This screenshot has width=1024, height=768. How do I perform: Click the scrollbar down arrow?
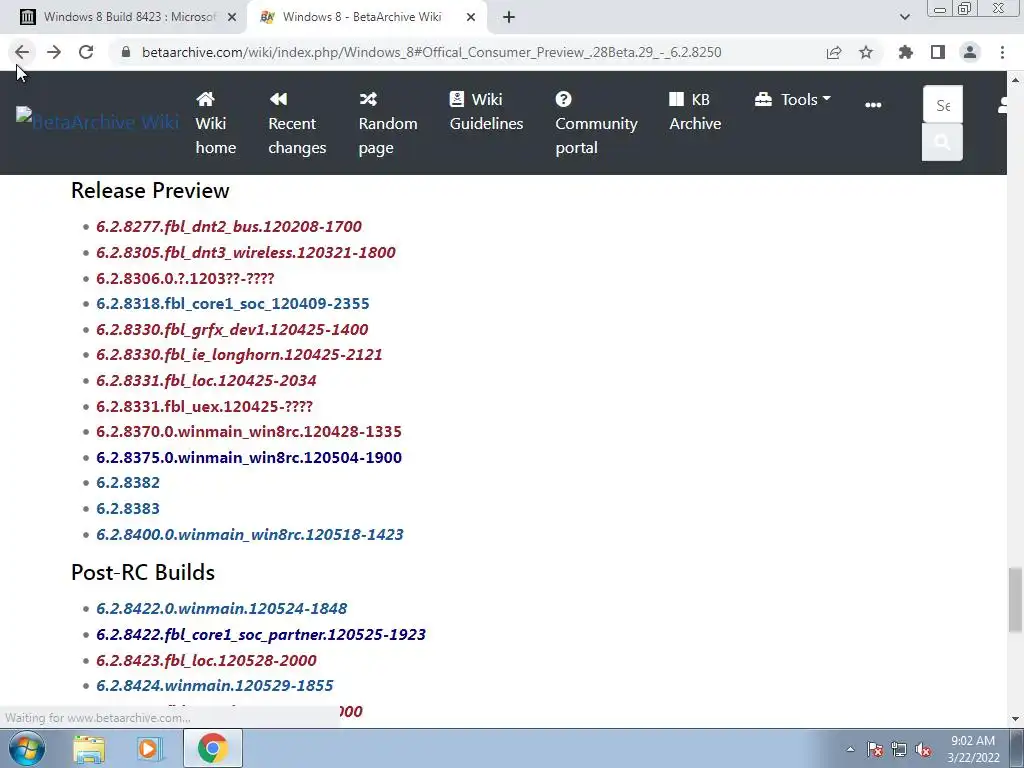click(x=1015, y=719)
